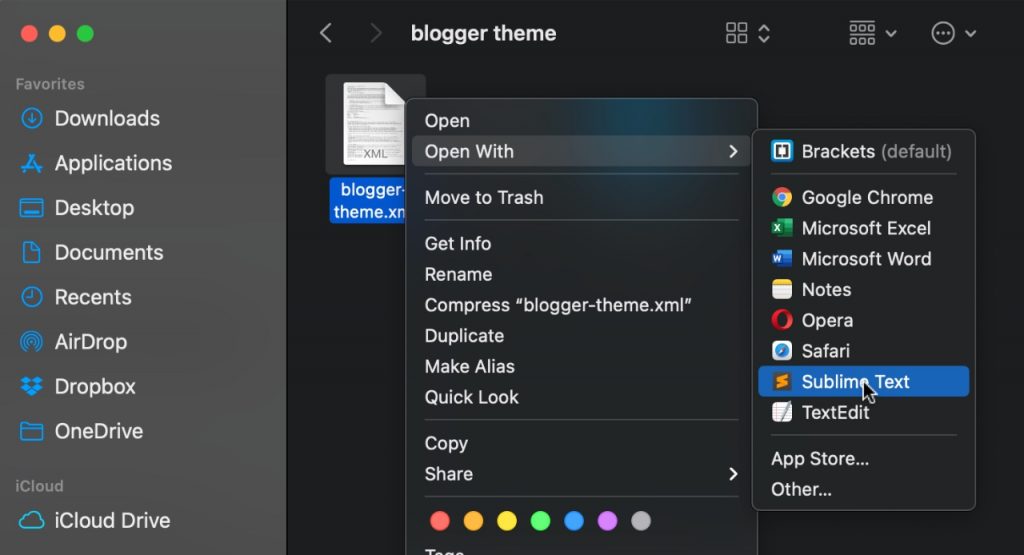This screenshot has width=1024, height=555.
Task: Go back using the toolbar back arrow
Action: pyautogui.click(x=326, y=33)
